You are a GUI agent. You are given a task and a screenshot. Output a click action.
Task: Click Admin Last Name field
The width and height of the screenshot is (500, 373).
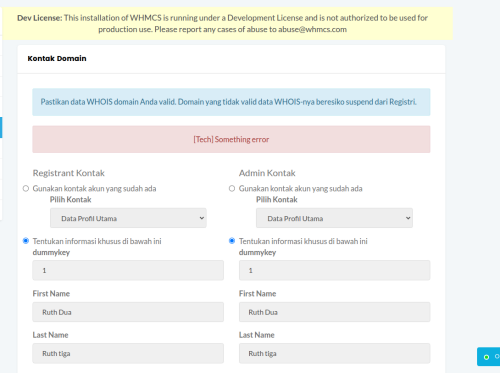[x=334, y=353]
